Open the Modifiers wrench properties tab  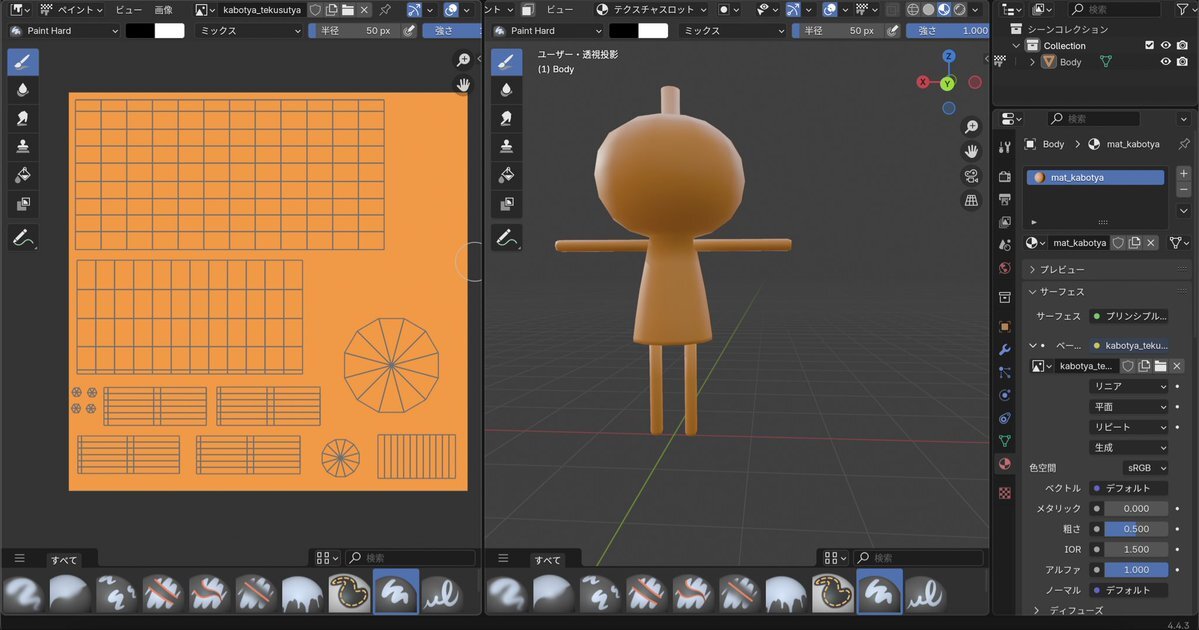(1005, 349)
